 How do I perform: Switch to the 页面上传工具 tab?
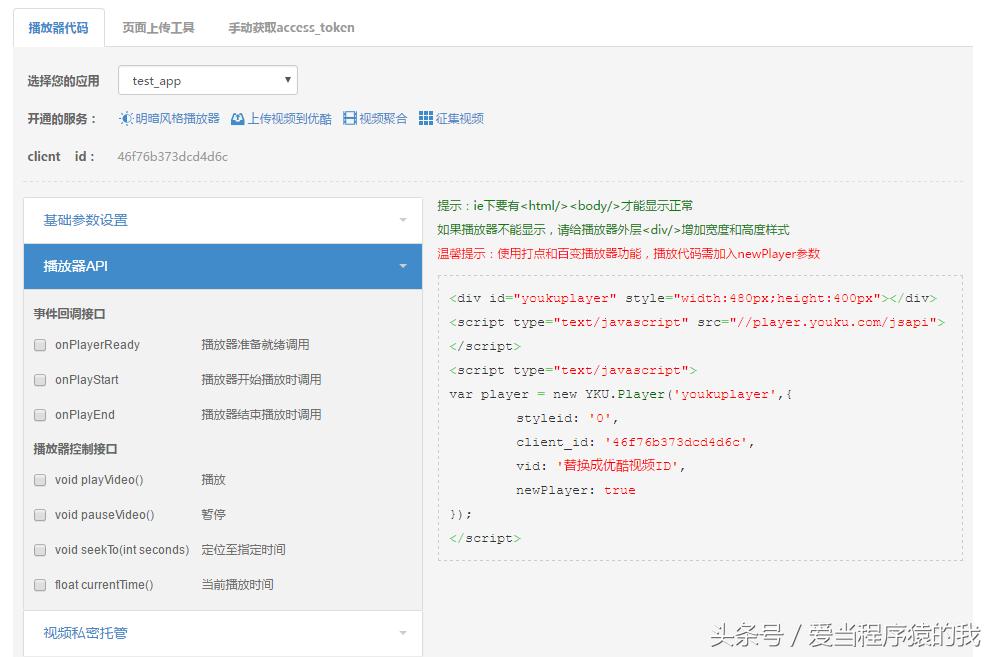click(158, 27)
